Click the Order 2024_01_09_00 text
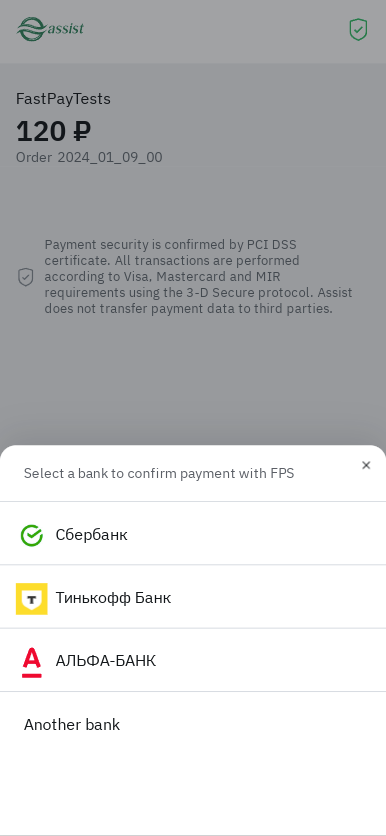386x836 pixels. pos(89,157)
